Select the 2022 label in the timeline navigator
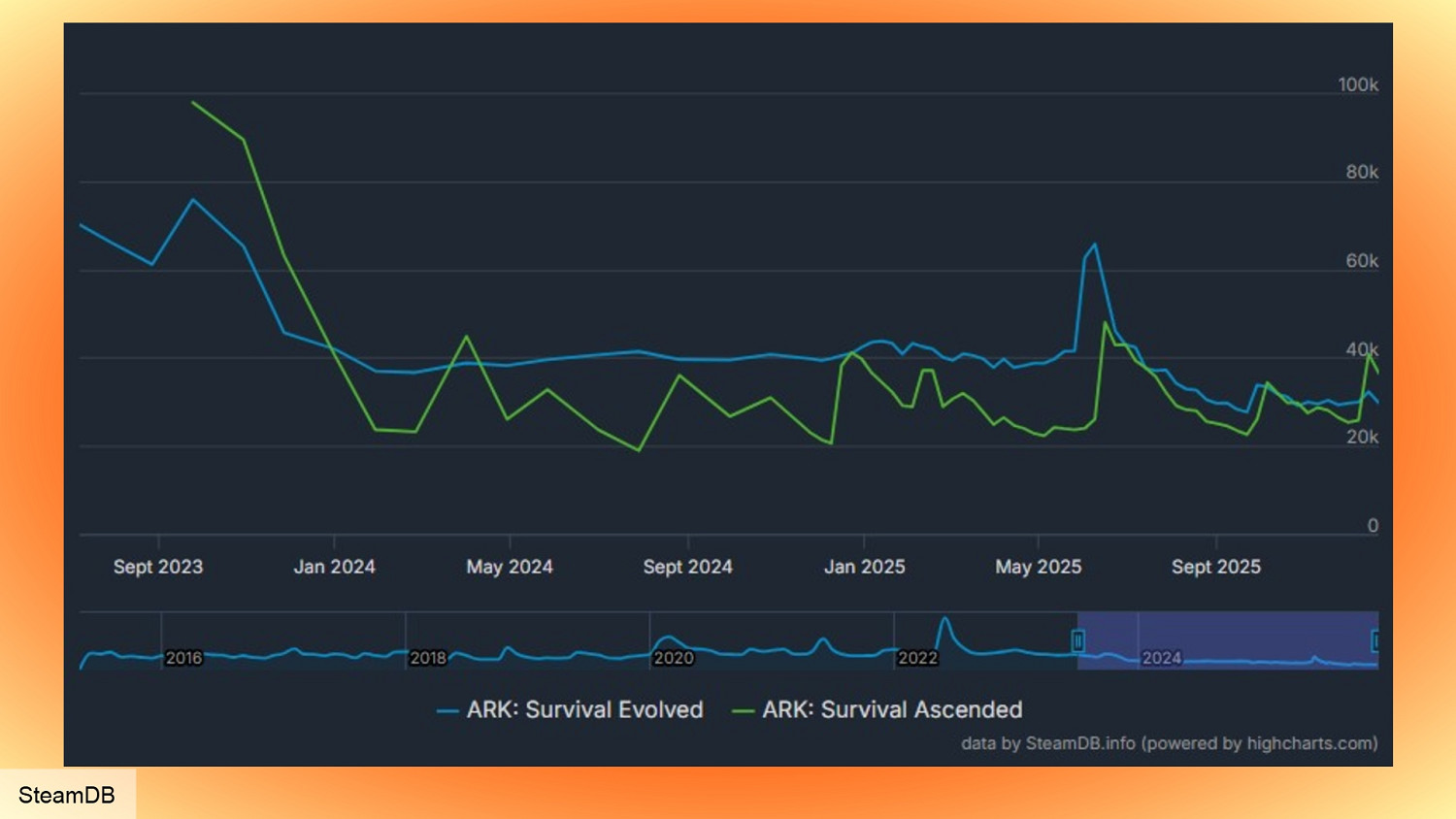This screenshot has width=1456, height=819. 917,658
